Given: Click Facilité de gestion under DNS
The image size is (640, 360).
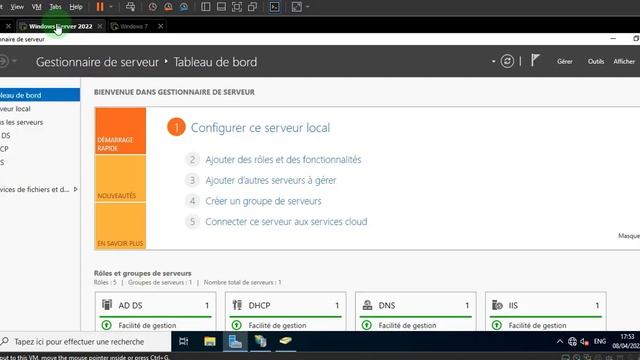Looking at the screenshot, I should [407, 325].
